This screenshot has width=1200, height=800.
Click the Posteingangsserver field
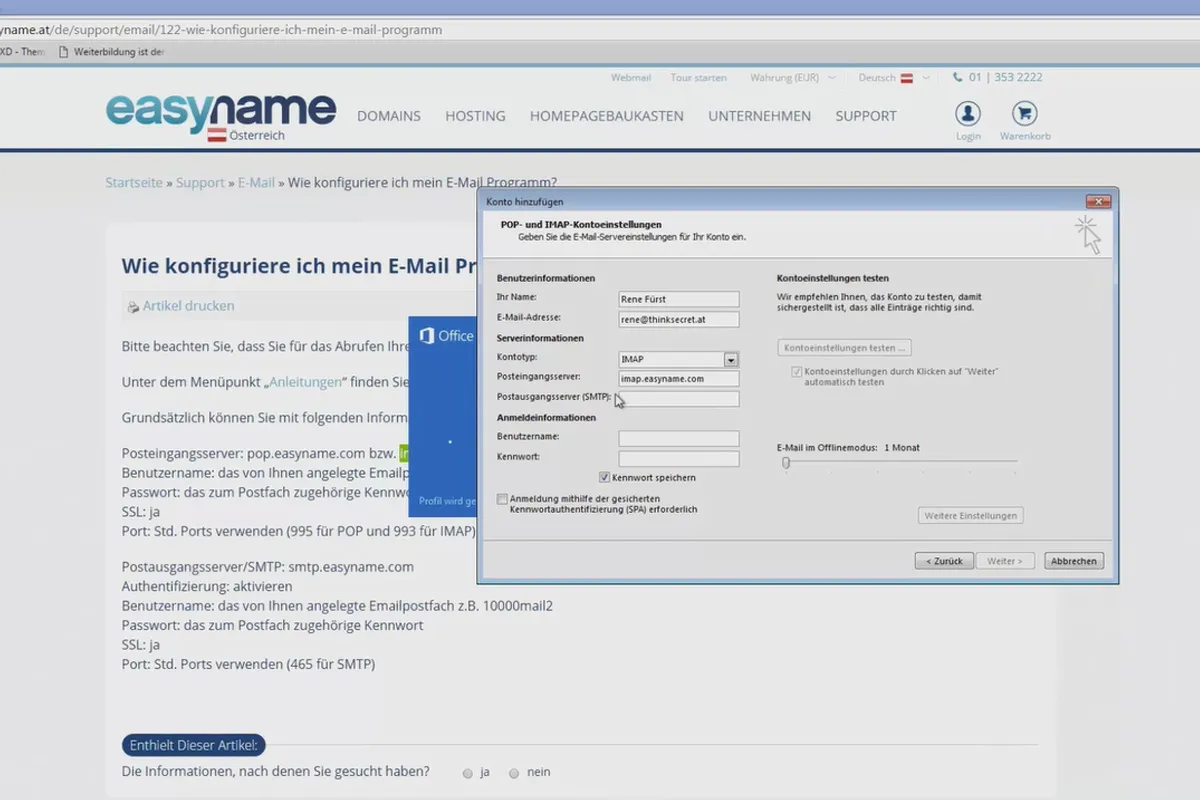click(679, 379)
